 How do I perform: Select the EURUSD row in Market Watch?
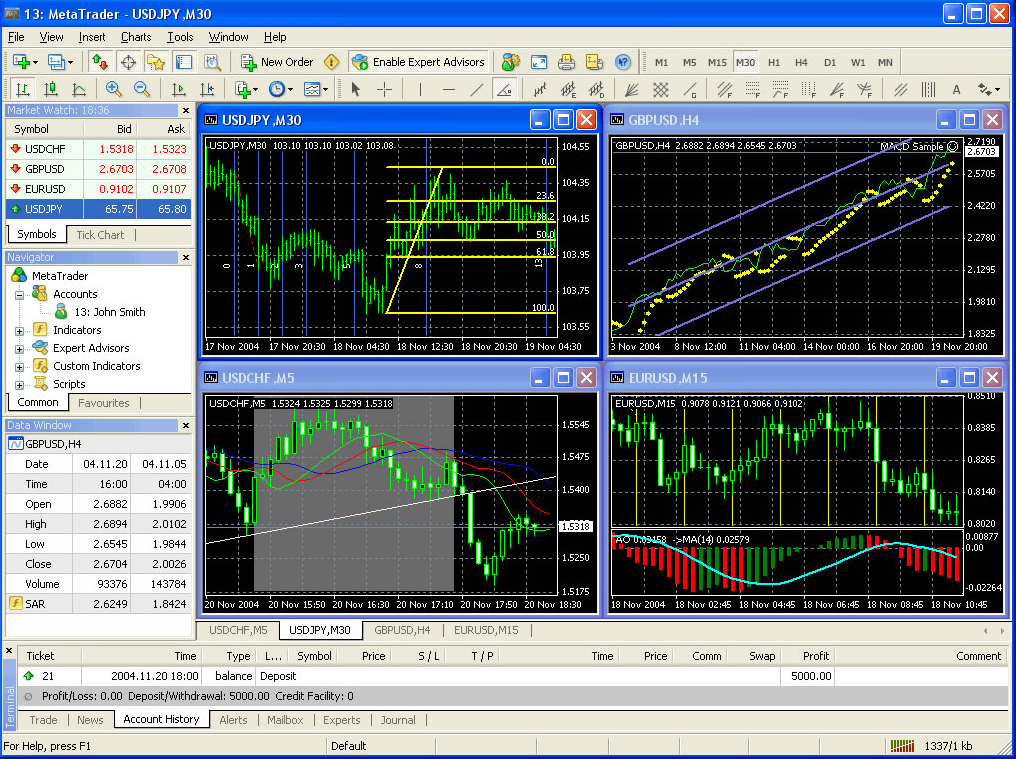[x=98, y=189]
